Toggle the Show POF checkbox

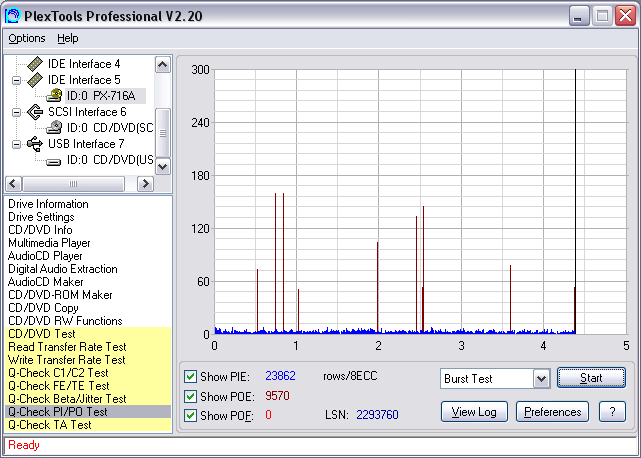pyautogui.click(x=190, y=415)
